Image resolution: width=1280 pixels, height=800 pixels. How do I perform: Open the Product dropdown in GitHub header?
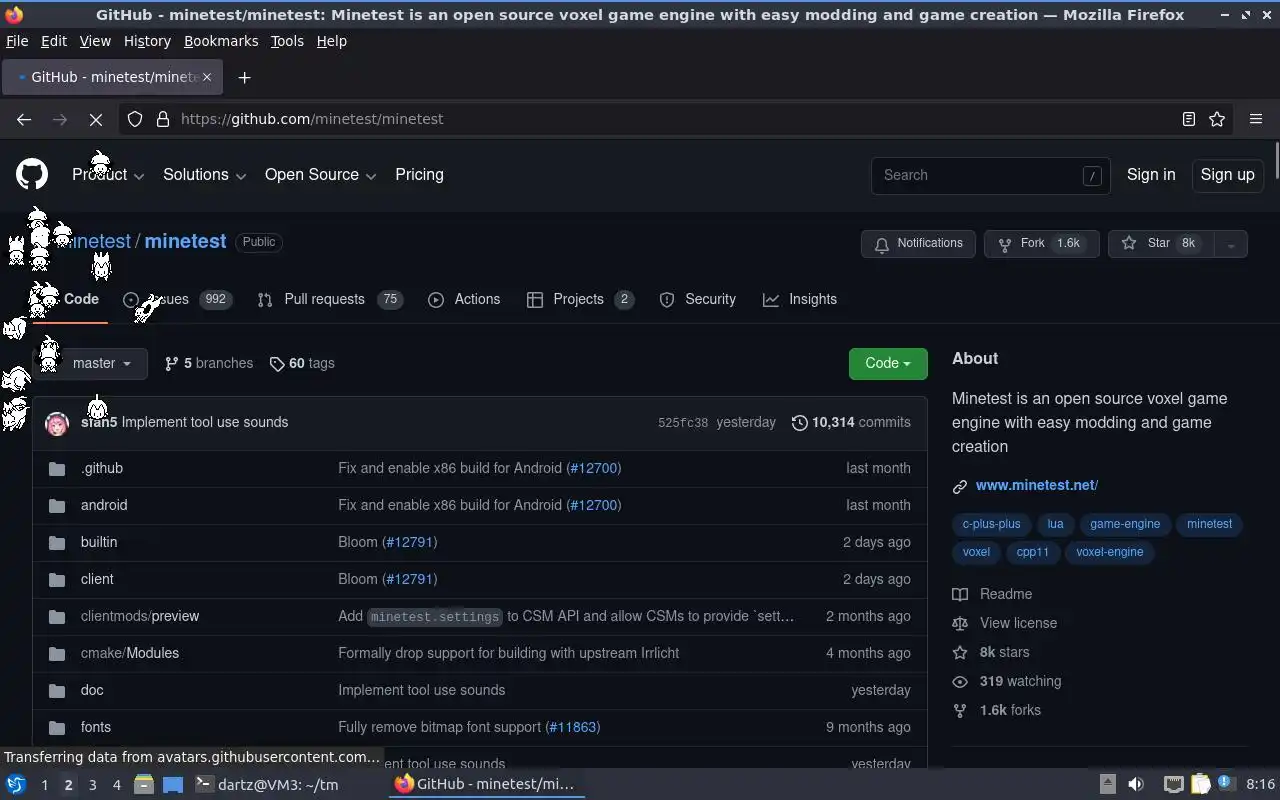pyautogui.click(x=108, y=174)
